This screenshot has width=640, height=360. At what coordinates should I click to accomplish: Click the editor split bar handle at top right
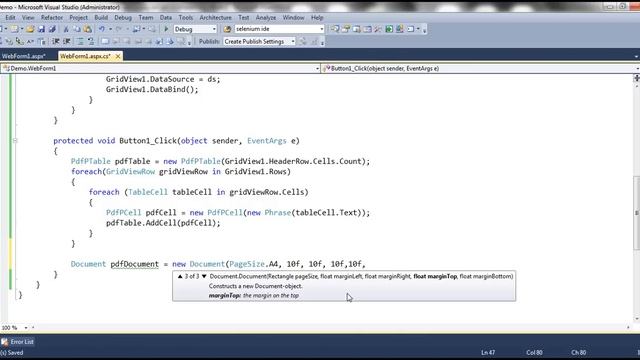click(x=636, y=78)
